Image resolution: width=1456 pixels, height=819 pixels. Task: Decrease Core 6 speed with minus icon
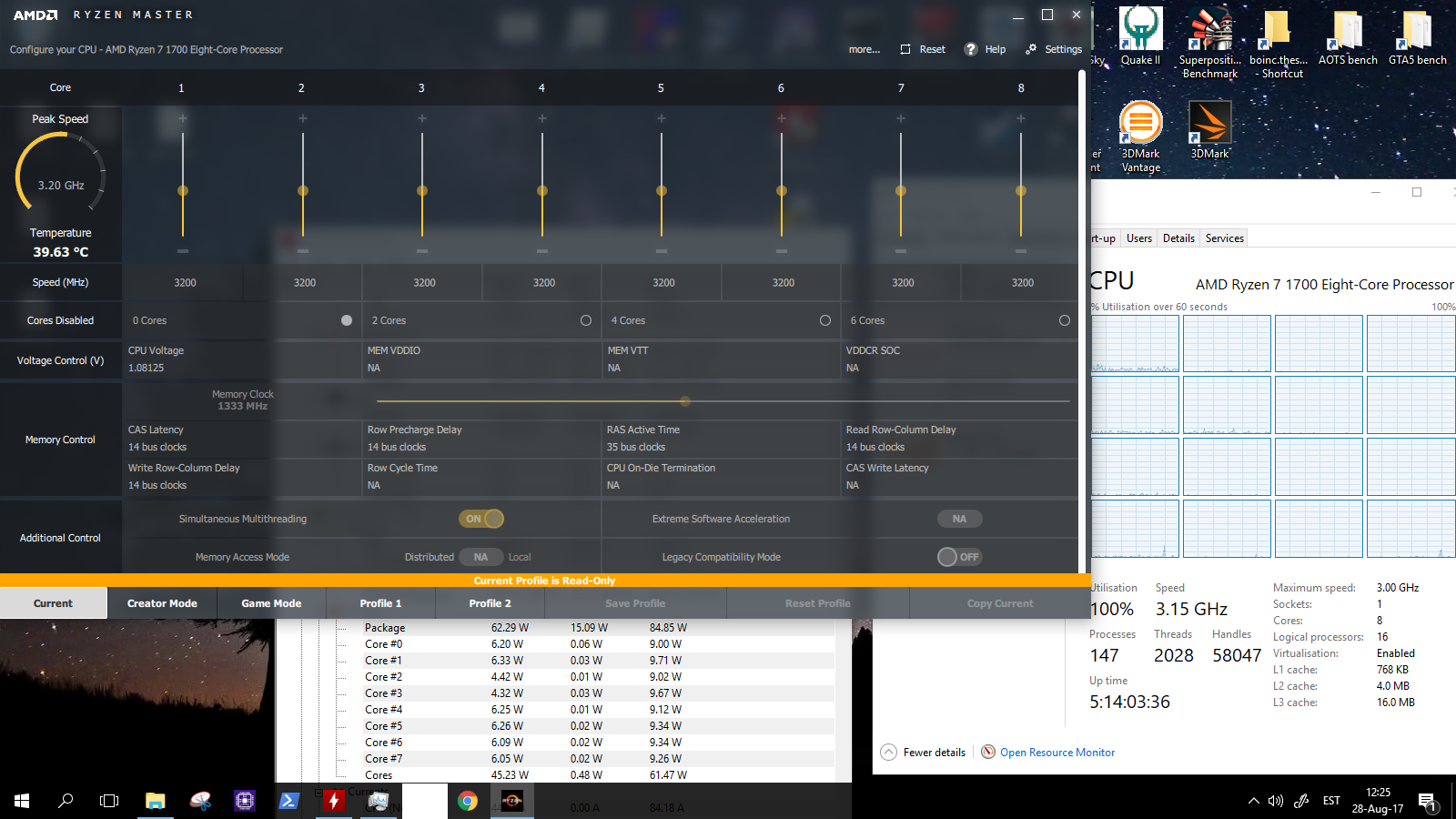coord(782,250)
